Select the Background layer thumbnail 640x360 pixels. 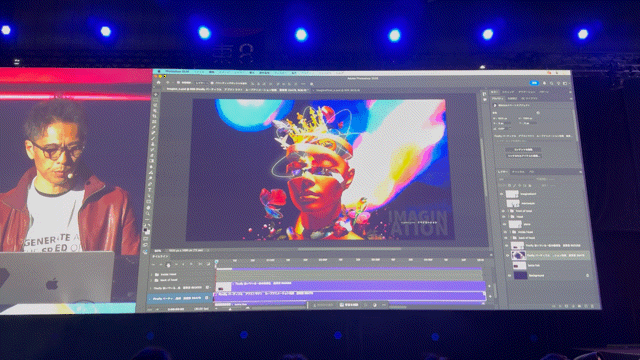[x=520, y=276]
